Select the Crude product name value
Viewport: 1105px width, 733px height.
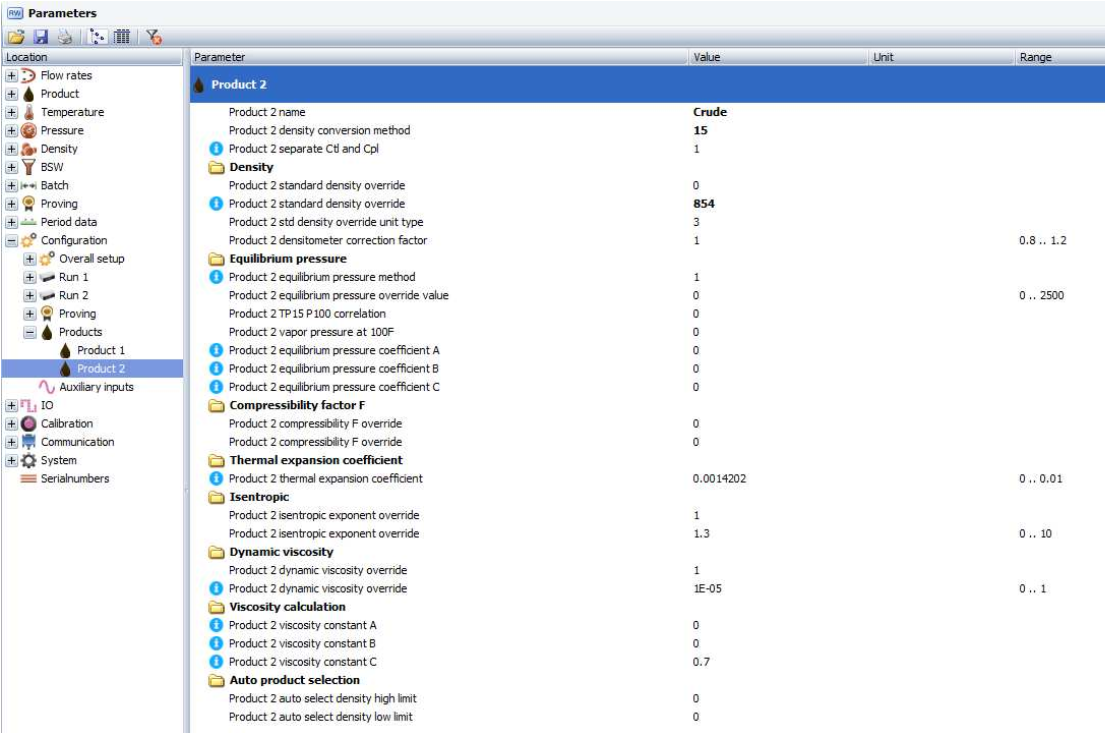click(710, 112)
